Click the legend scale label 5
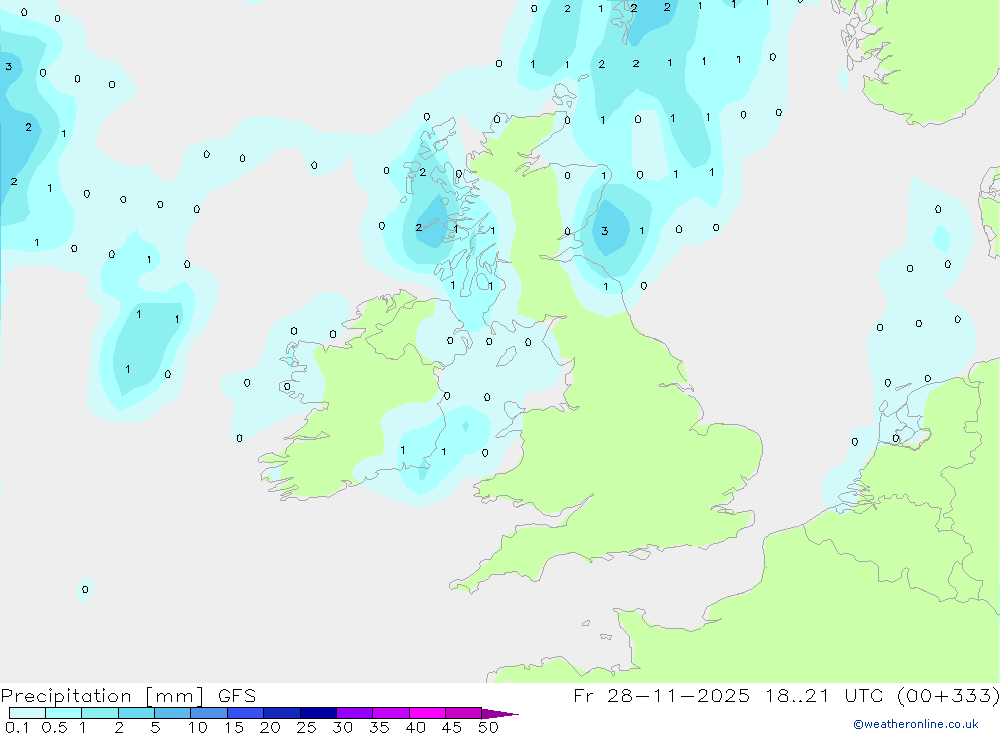Viewport: 1000px width, 733px height. pyautogui.click(x=155, y=727)
